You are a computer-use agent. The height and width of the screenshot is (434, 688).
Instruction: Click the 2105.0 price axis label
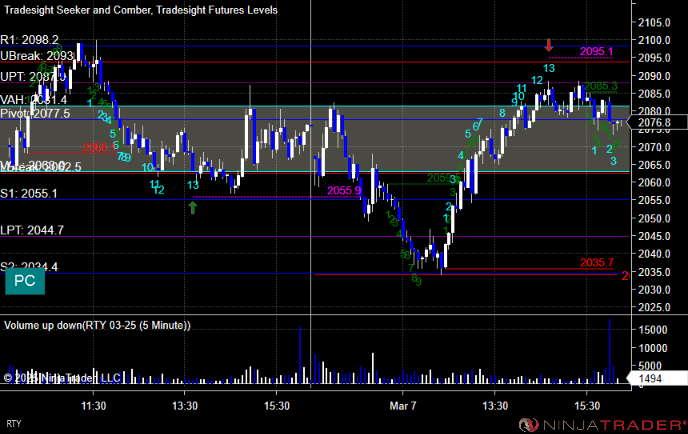654,22
